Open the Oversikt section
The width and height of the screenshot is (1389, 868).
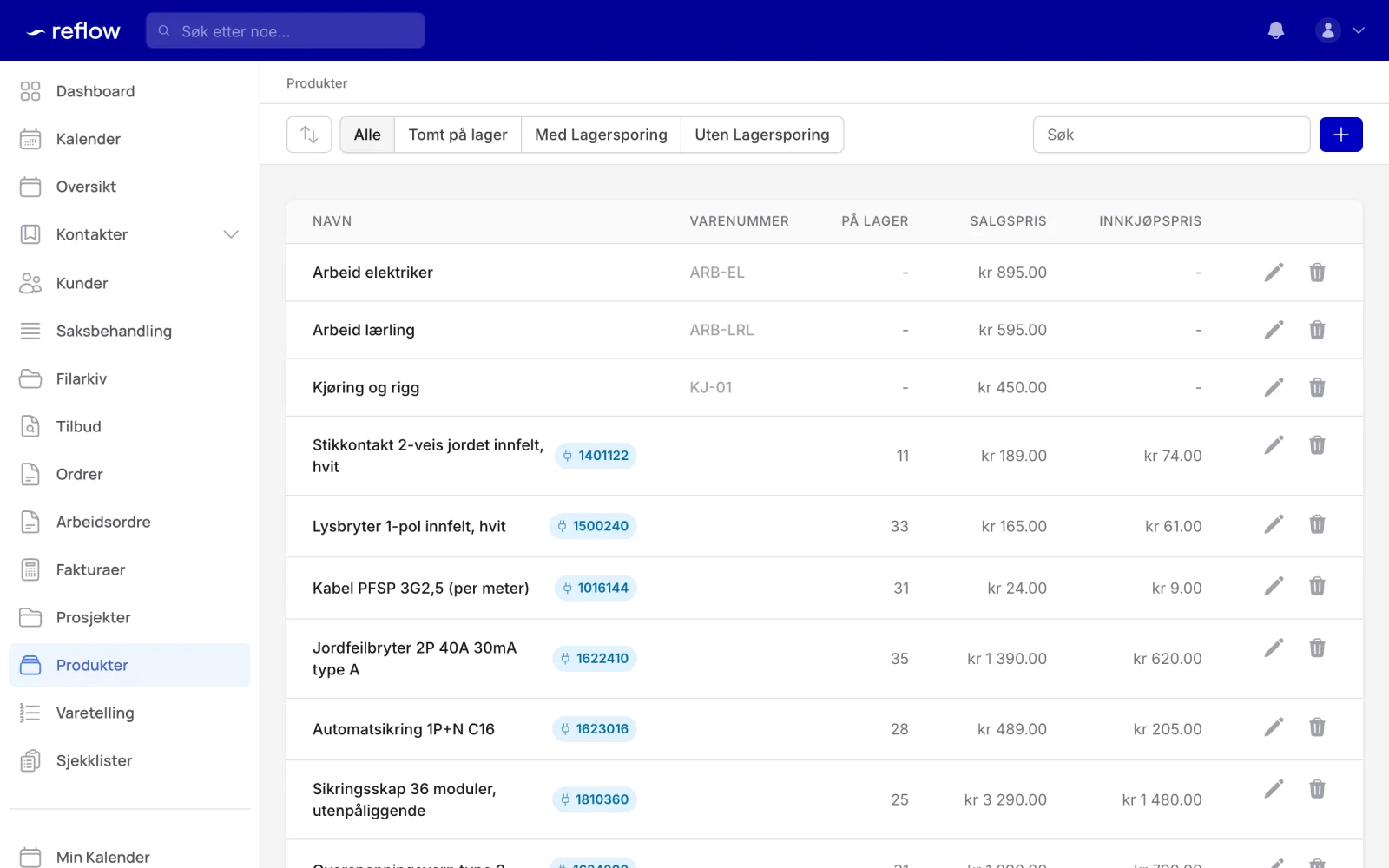[x=129, y=187]
